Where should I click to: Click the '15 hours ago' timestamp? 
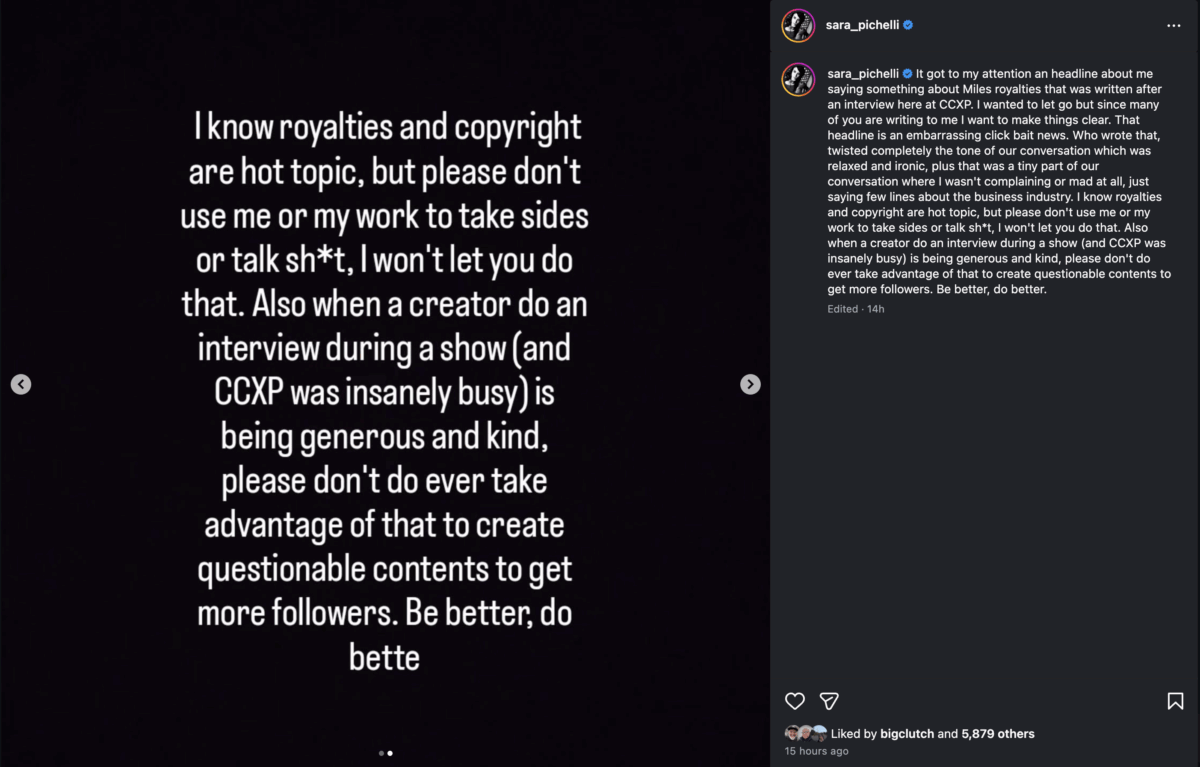tap(816, 751)
